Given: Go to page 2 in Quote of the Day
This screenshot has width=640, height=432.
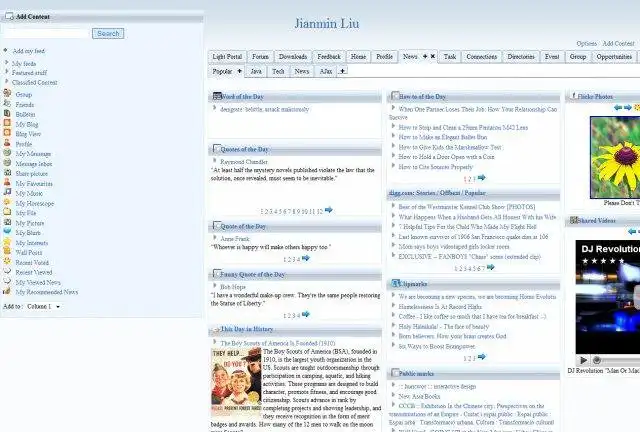Looking at the screenshot, I should click(x=289, y=259).
